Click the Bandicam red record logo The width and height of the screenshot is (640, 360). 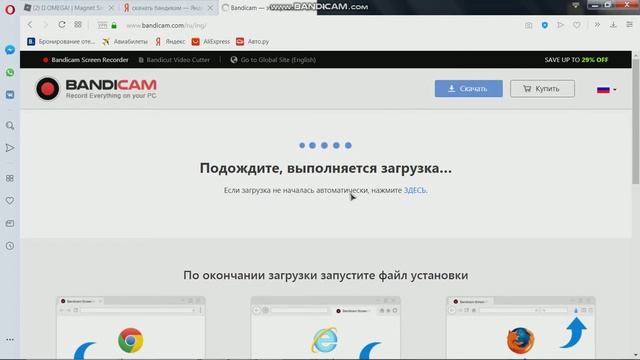47,89
